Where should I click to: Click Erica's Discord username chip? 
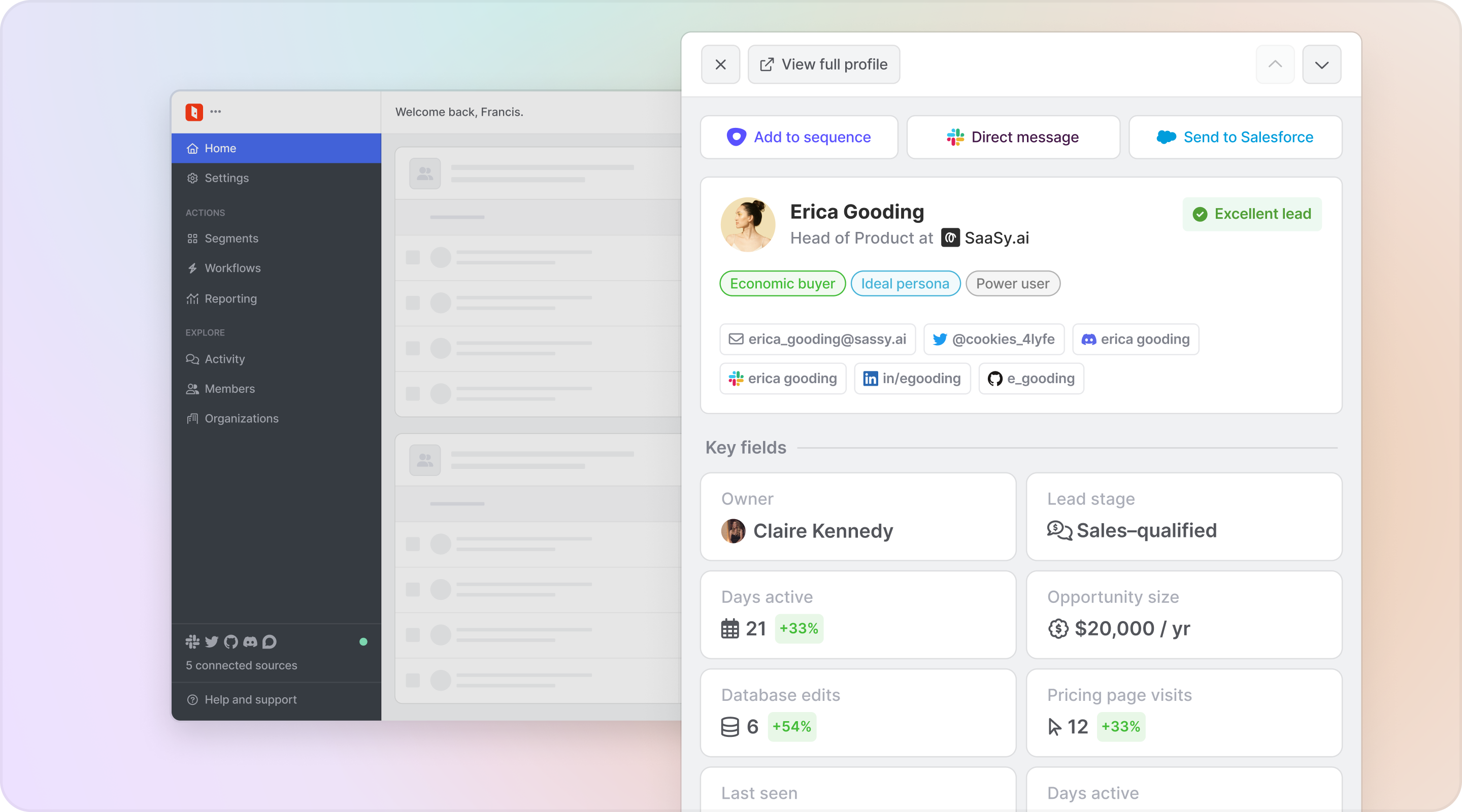pyautogui.click(x=1136, y=340)
